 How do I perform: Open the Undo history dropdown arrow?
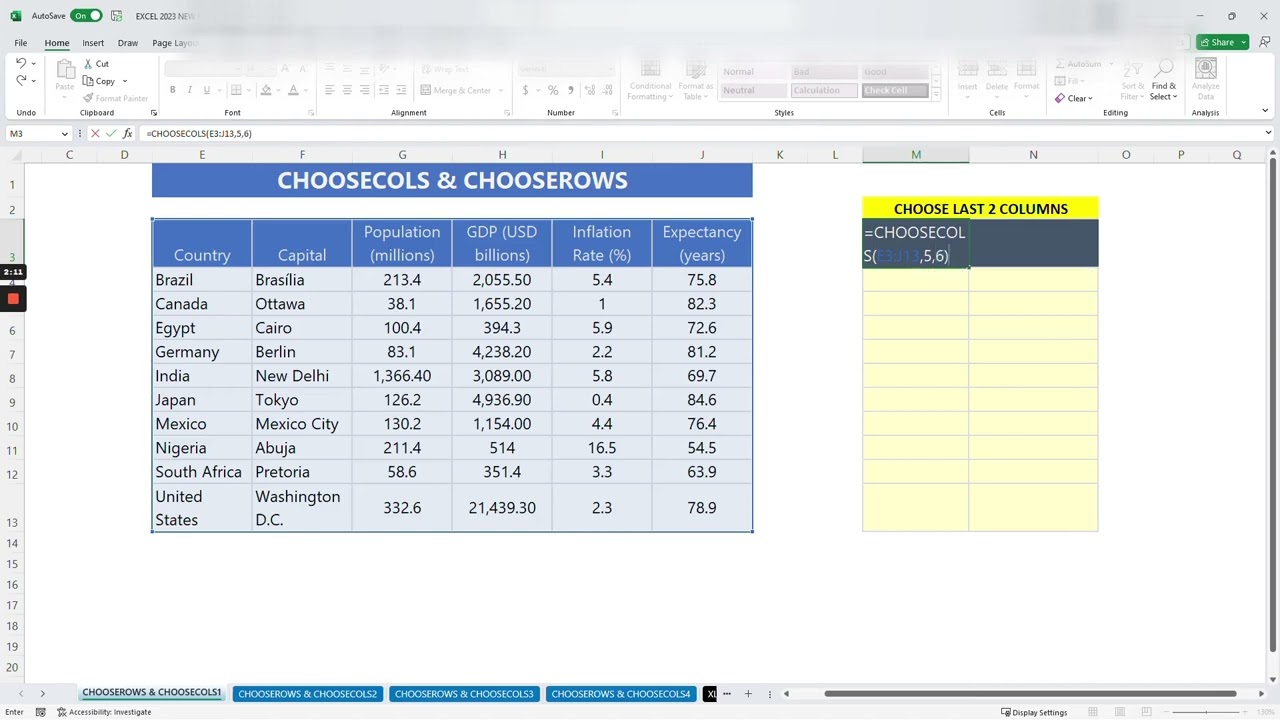pyautogui.click(x=34, y=63)
